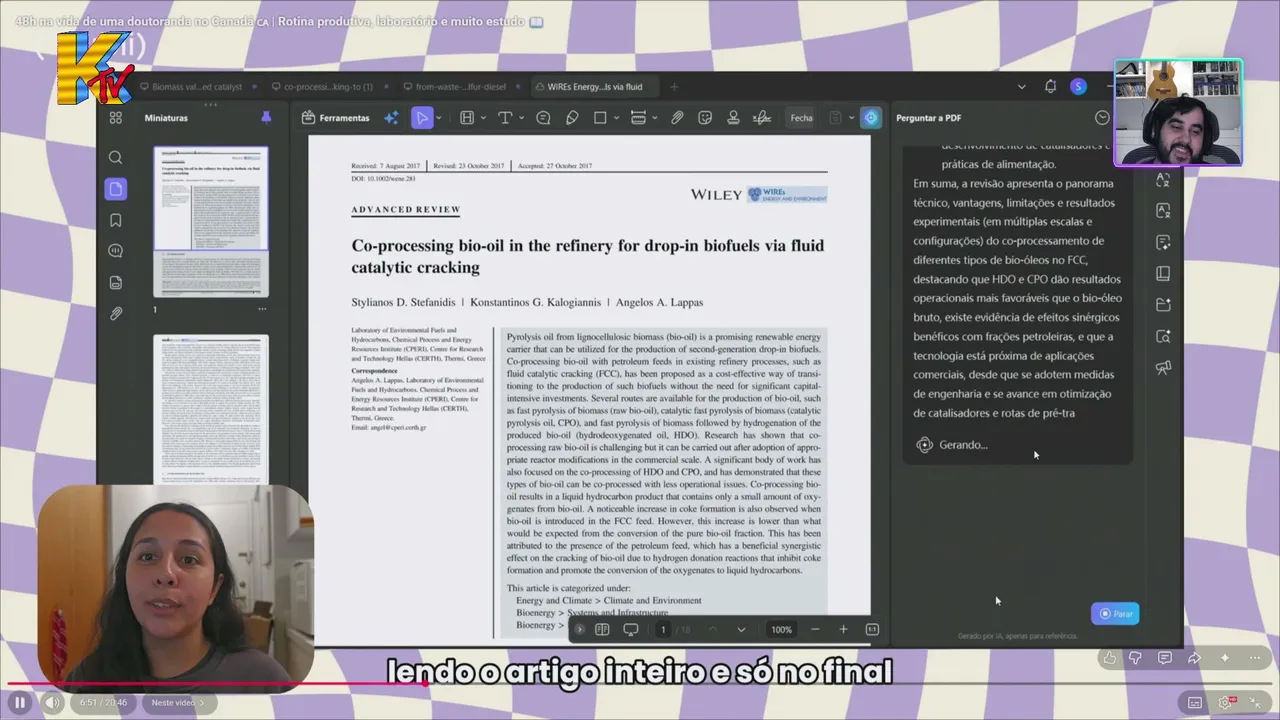Screen dimensions: 1280x720
Task: Open the comments panel in the sidebar
Action: 116,251
